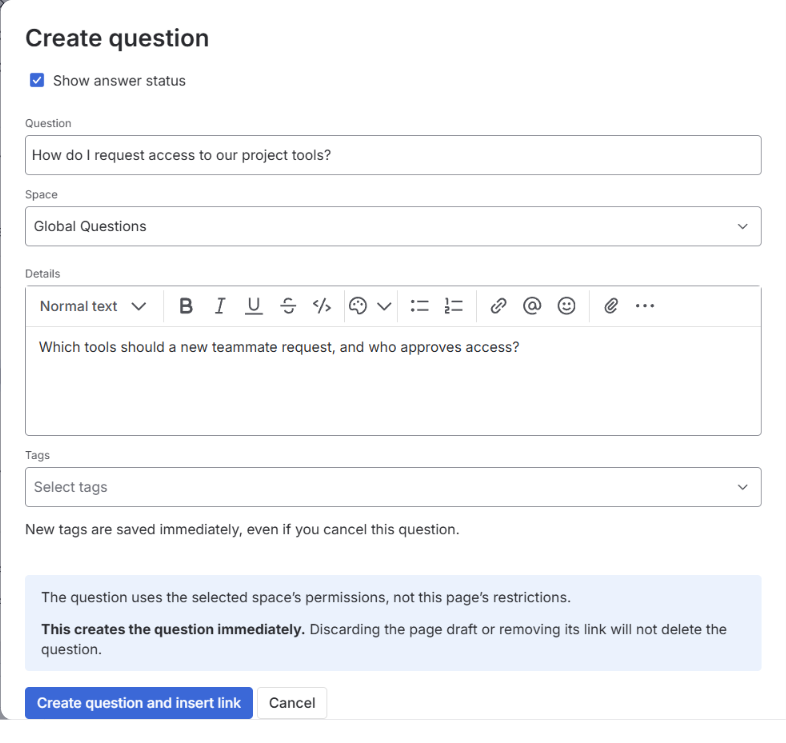Cancel the create question dialog
Viewport: 786px width, 743px height.
(292, 703)
